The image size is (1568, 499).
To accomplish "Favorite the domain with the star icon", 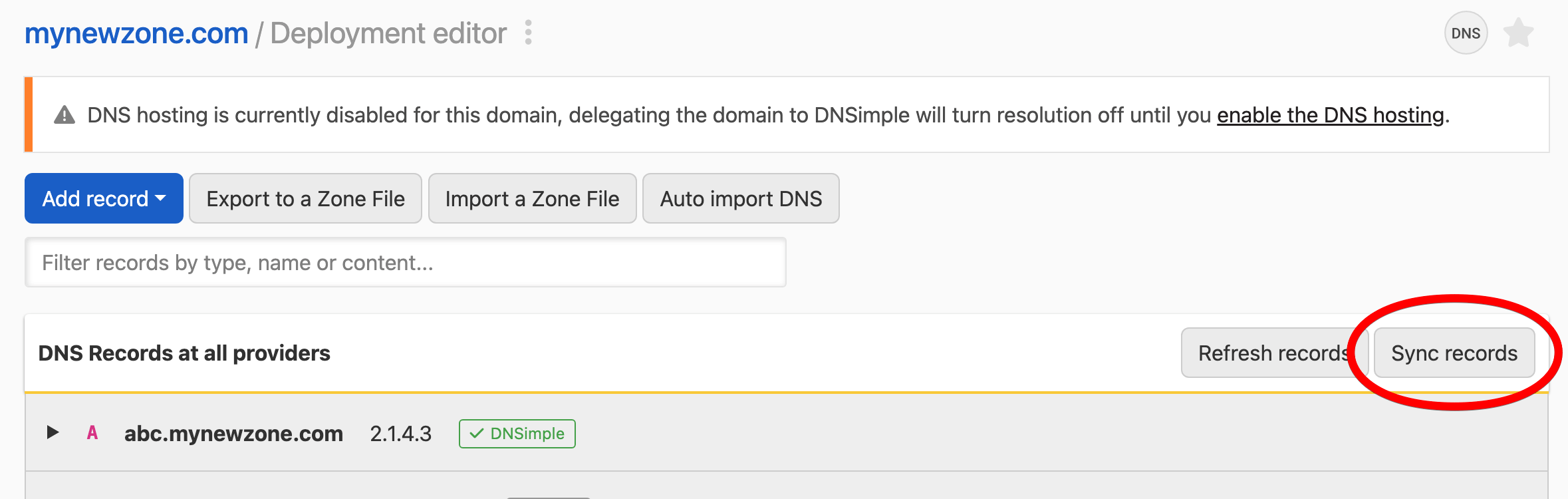I will [1519, 33].
